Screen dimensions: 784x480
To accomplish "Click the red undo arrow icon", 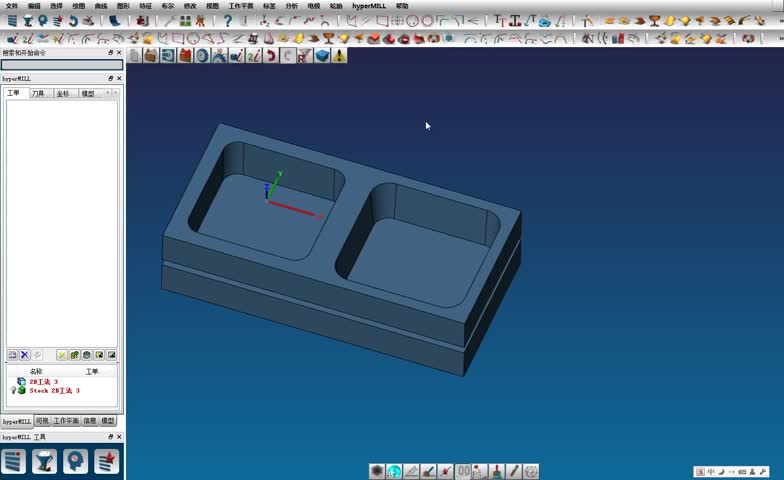I will 270,56.
